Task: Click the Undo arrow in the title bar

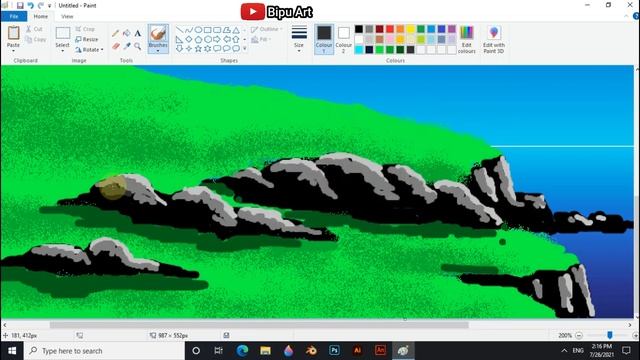Action: pos(31,5)
